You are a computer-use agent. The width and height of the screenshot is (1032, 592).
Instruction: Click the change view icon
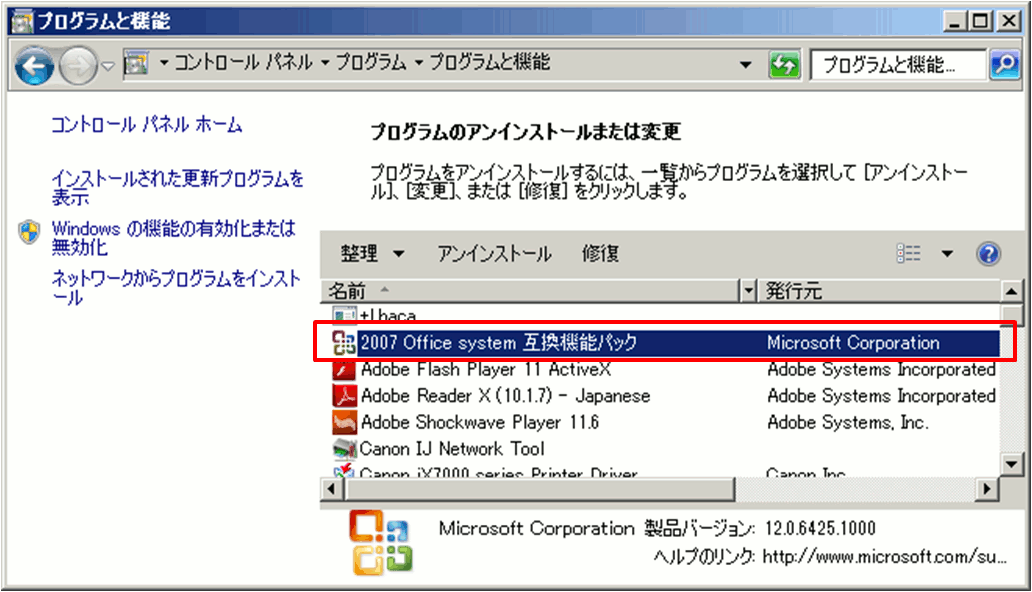[x=908, y=254]
